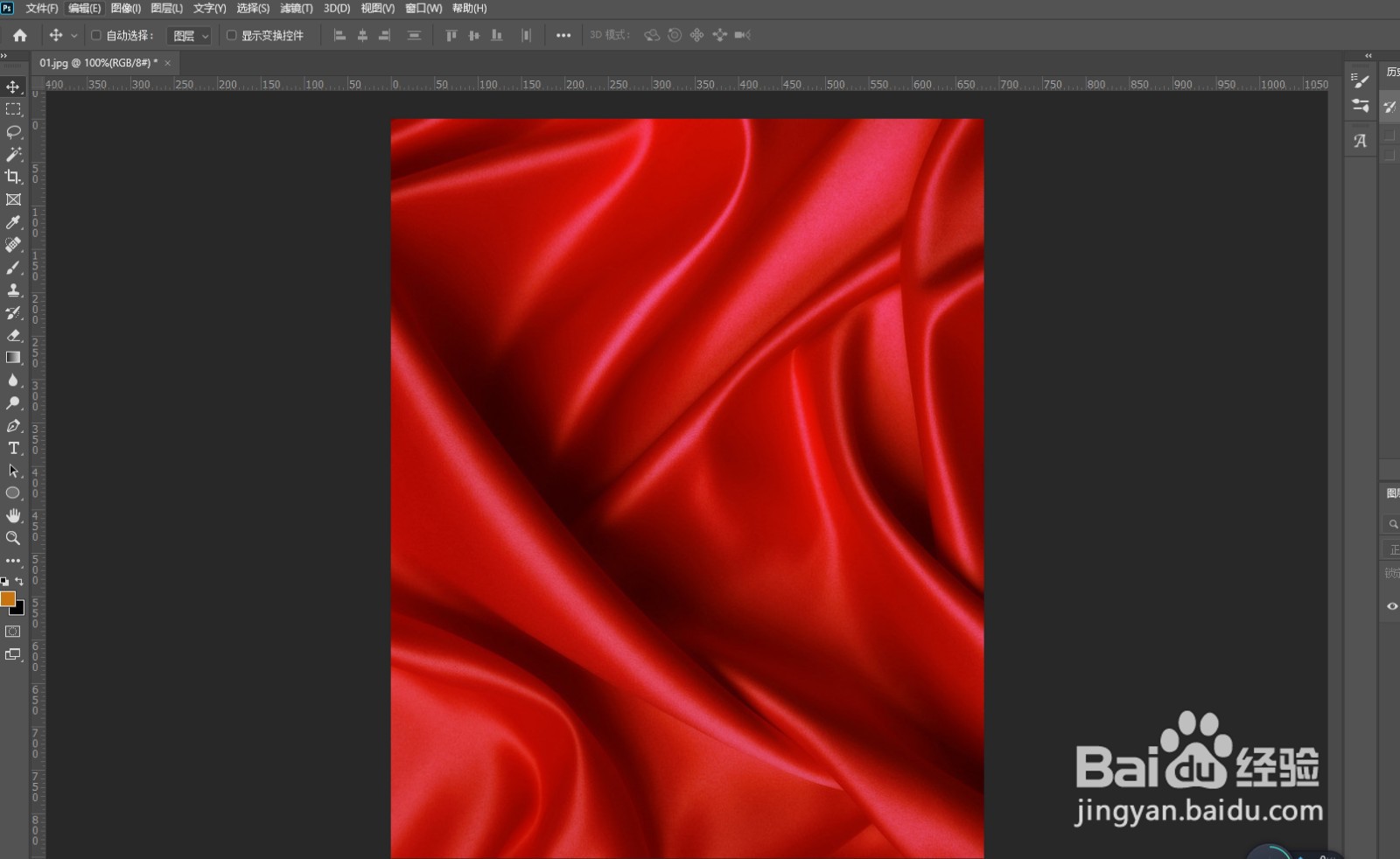Distribute vertically in options bar
1400x859 pixels.
coord(415,36)
